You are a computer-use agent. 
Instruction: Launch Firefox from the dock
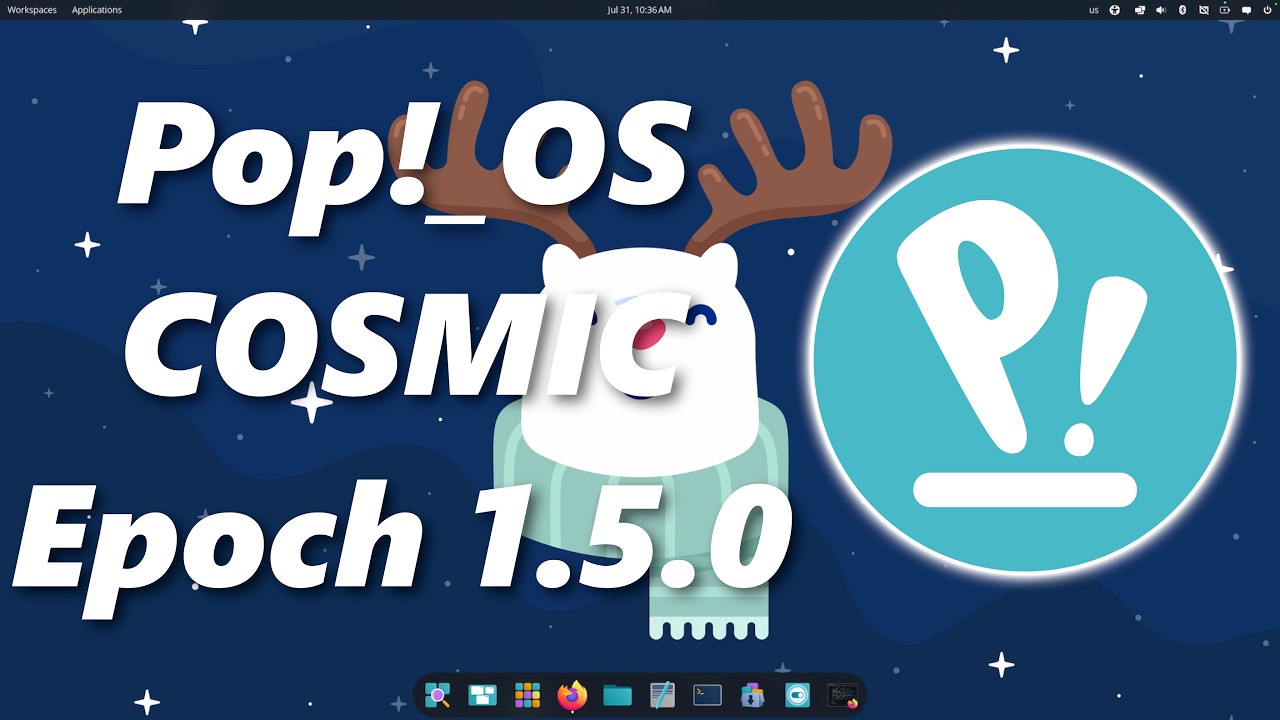click(x=572, y=695)
